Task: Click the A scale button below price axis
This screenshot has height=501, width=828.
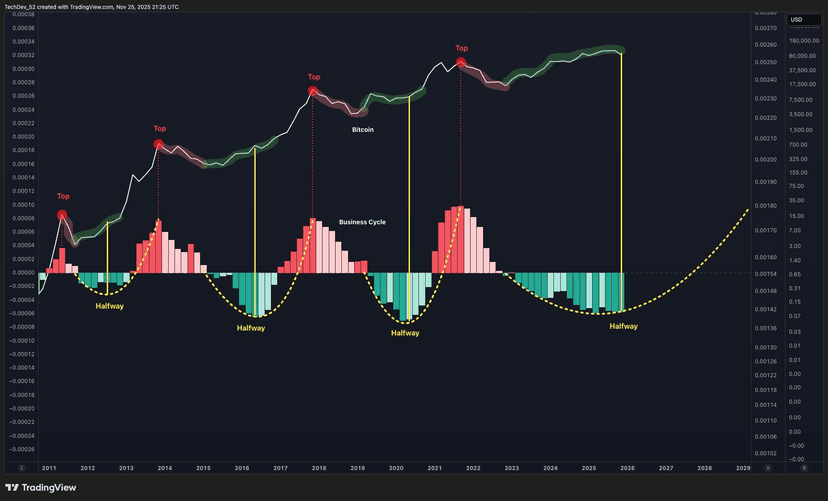Action: 767,467
